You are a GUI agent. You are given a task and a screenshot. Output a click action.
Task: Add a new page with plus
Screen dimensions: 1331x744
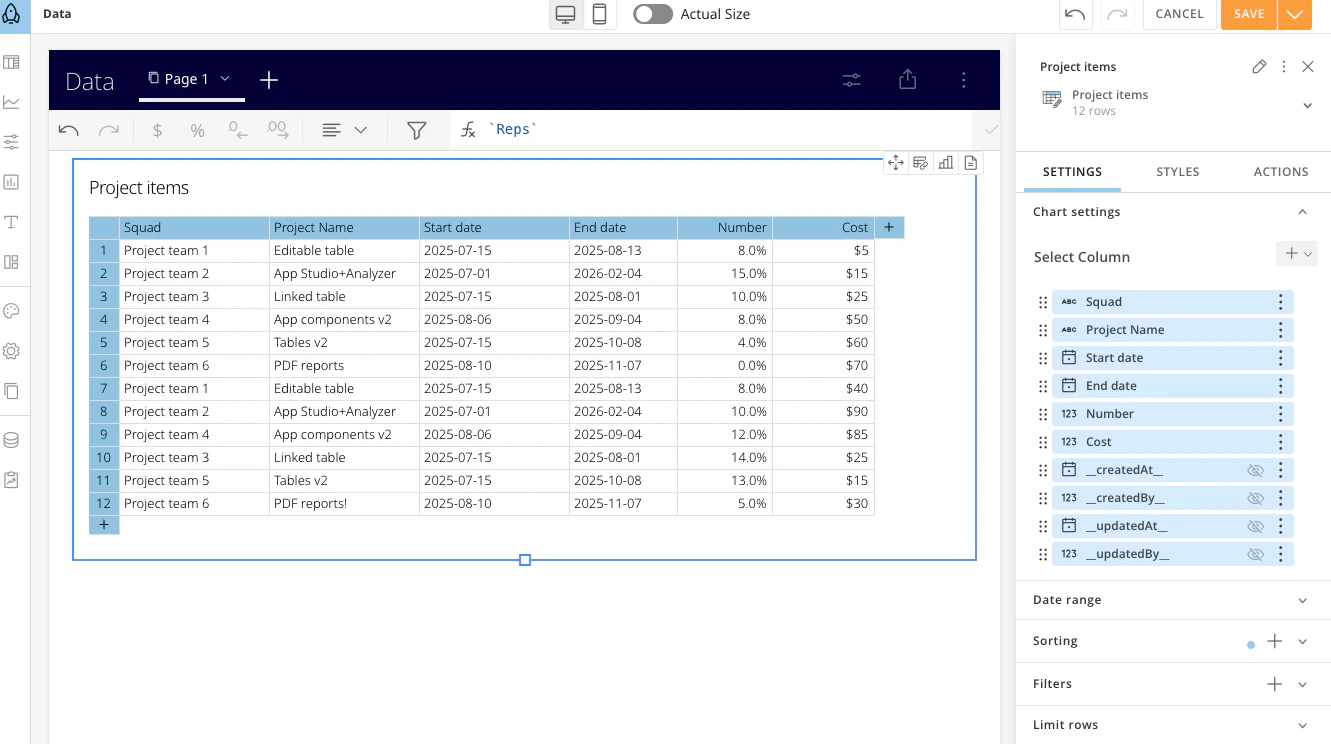pyautogui.click(x=269, y=80)
